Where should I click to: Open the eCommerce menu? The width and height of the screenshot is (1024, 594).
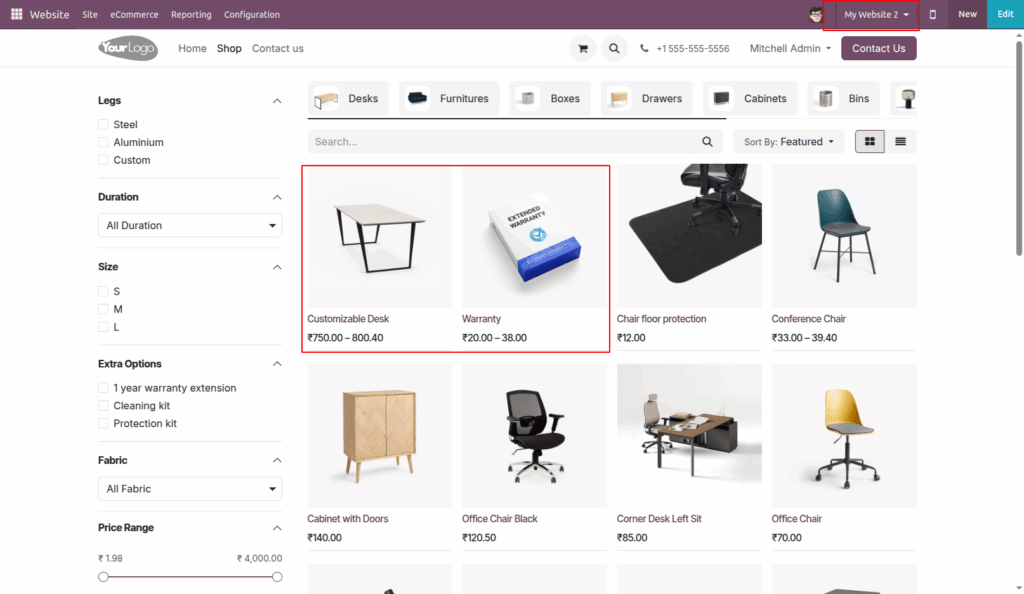[134, 14]
